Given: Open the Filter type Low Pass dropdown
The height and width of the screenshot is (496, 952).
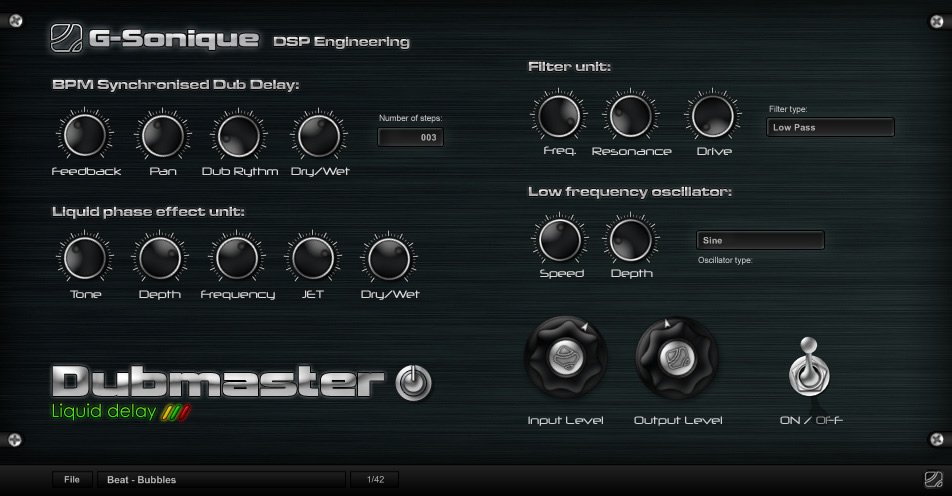Looking at the screenshot, I should point(829,128).
